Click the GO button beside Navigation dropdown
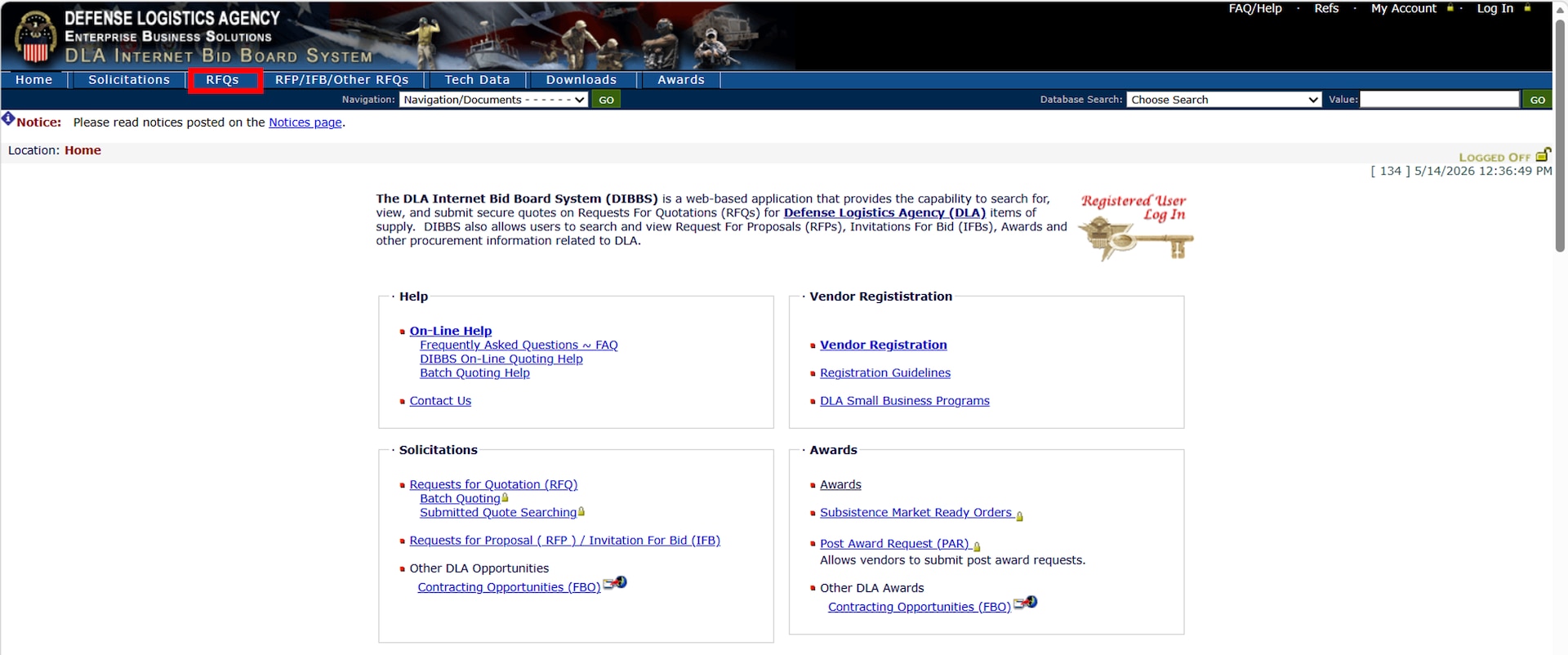This screenshot has width=1568, height=655. [606, 100]
